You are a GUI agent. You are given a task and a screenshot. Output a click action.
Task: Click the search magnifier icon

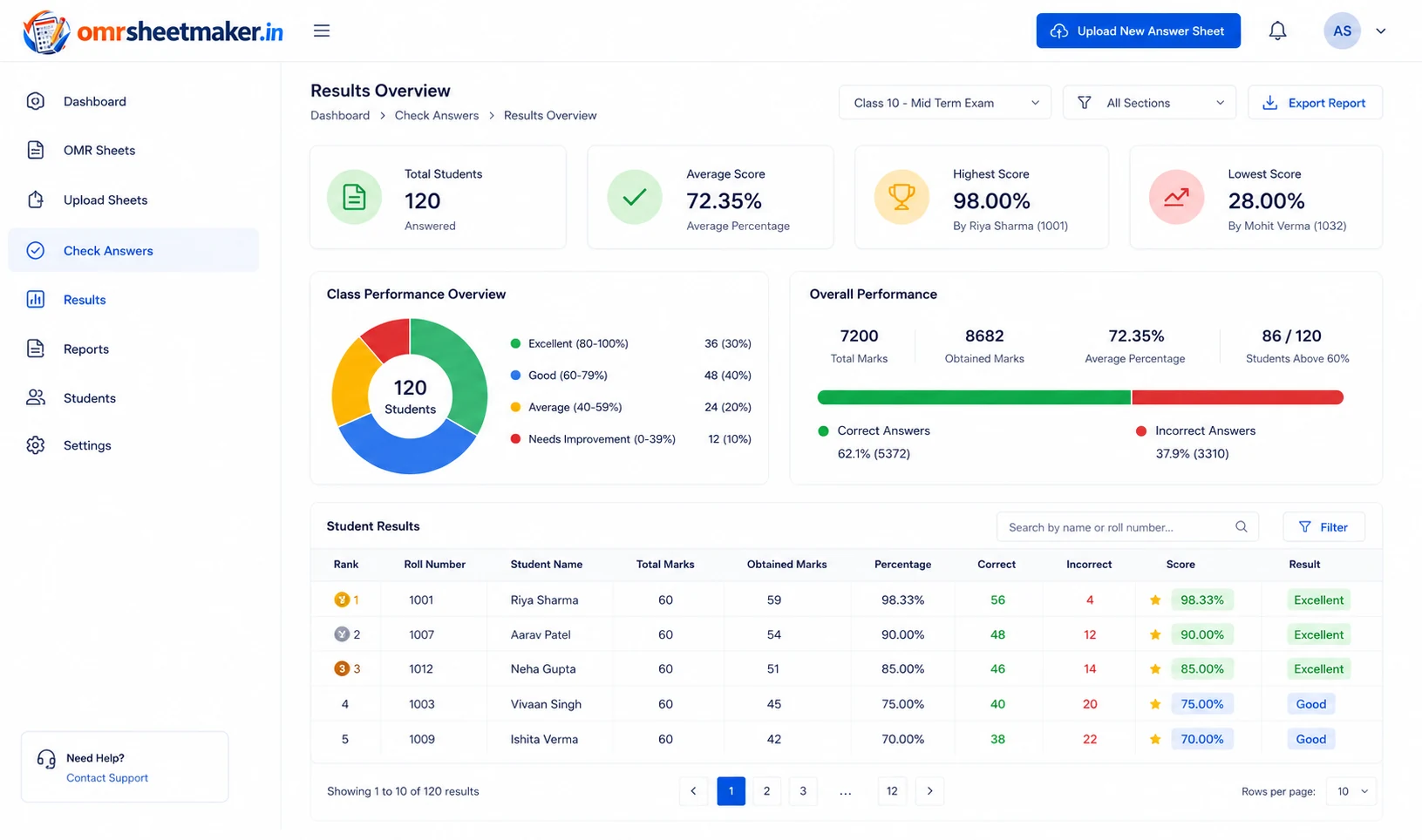(1242, 527)
